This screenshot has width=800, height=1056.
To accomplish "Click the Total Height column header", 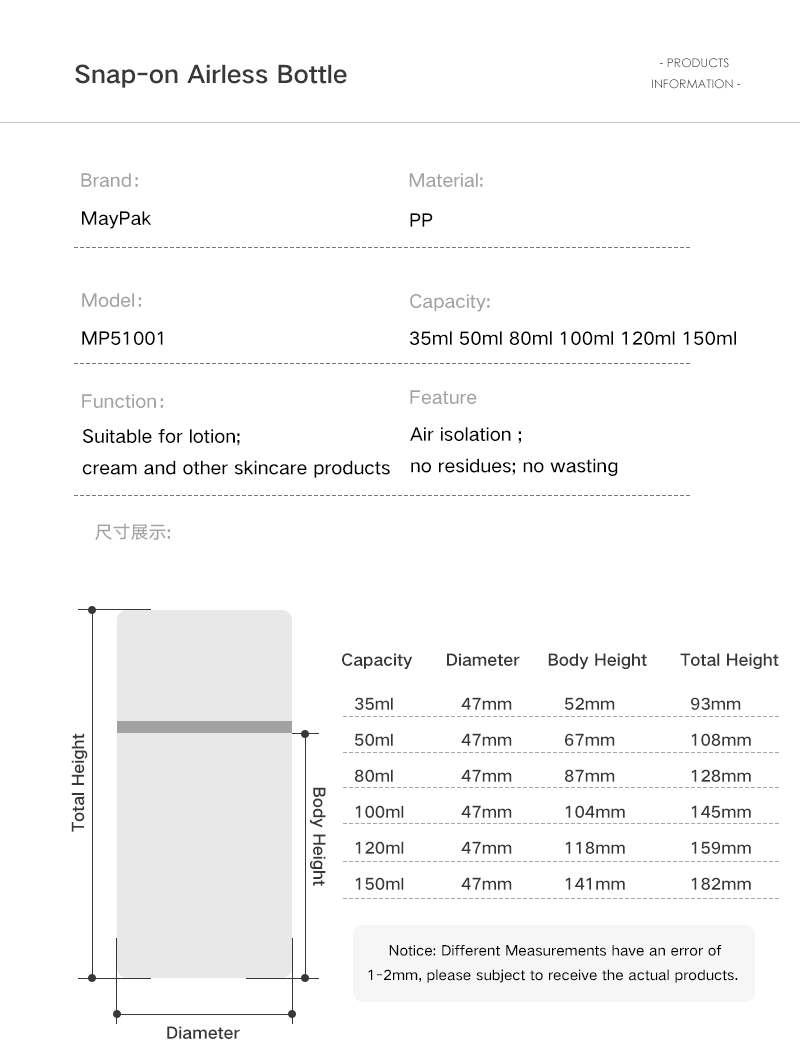I will click(729, 660).
